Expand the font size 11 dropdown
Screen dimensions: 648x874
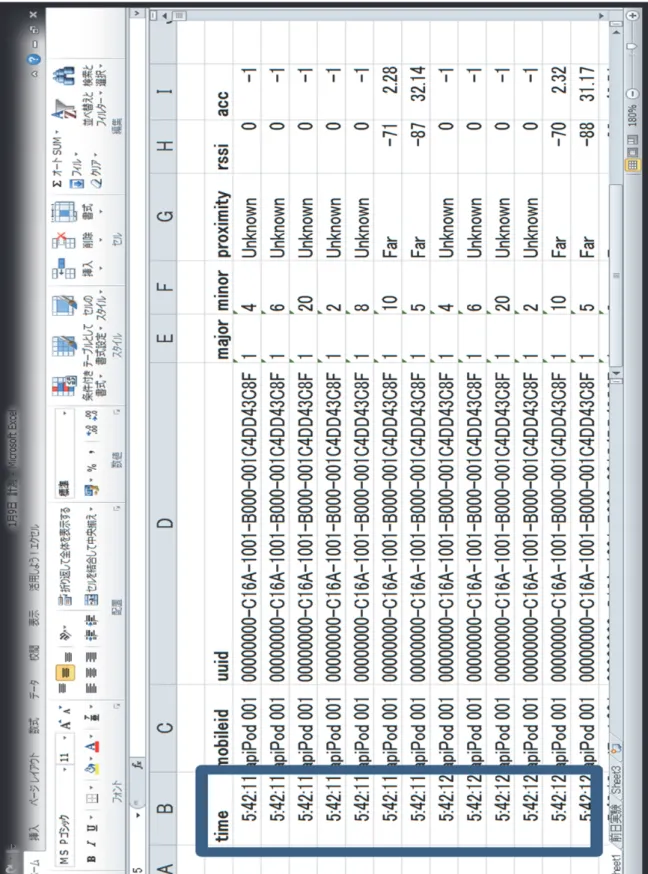(x=64, y=748)
